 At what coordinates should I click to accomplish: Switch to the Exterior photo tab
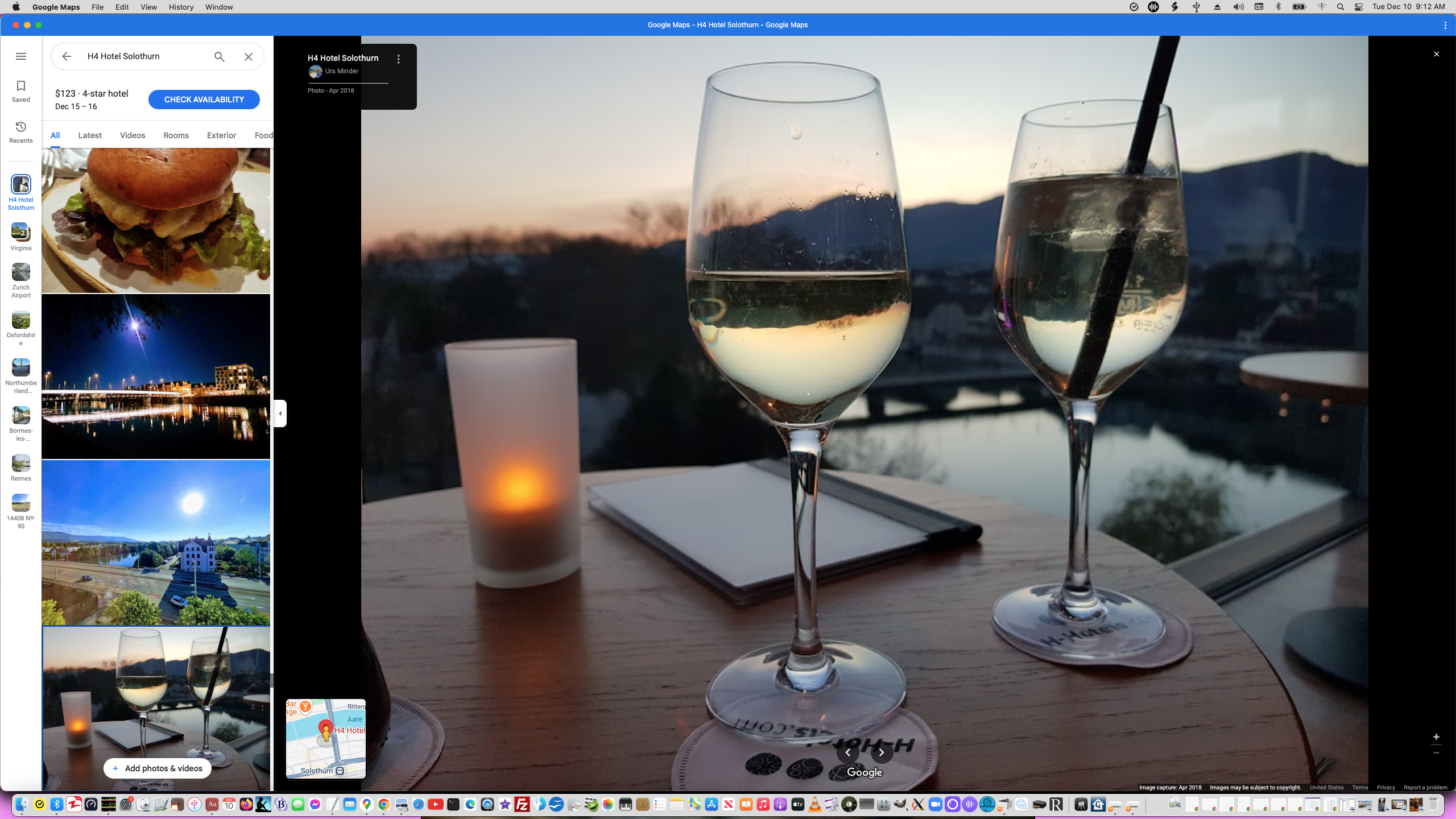pyautogui.click(x=221, y=135)
